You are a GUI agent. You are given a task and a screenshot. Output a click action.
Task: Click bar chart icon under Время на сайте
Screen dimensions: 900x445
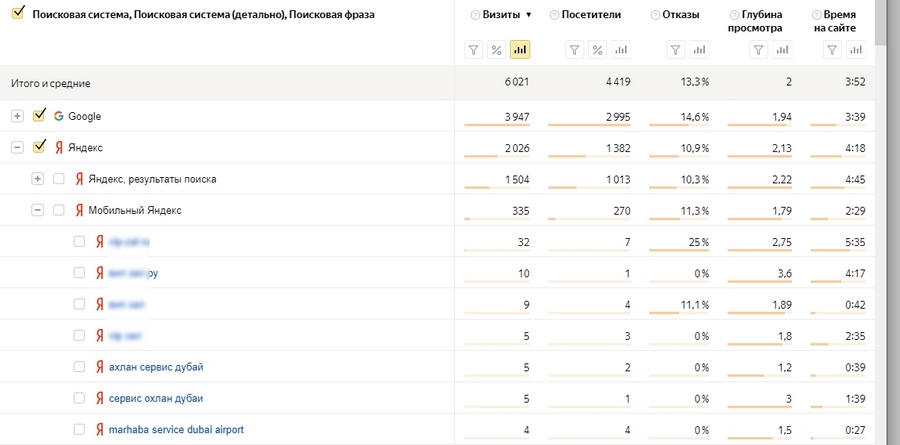[855, 50]
